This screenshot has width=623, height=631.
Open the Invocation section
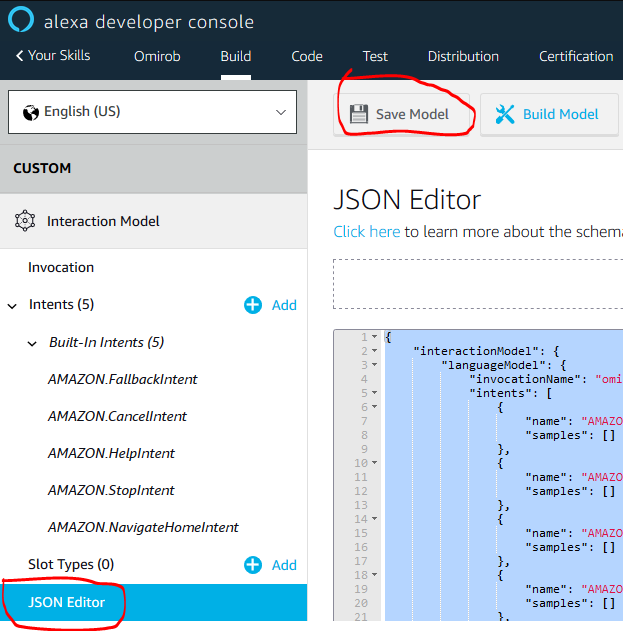click(x=61, y=267)
